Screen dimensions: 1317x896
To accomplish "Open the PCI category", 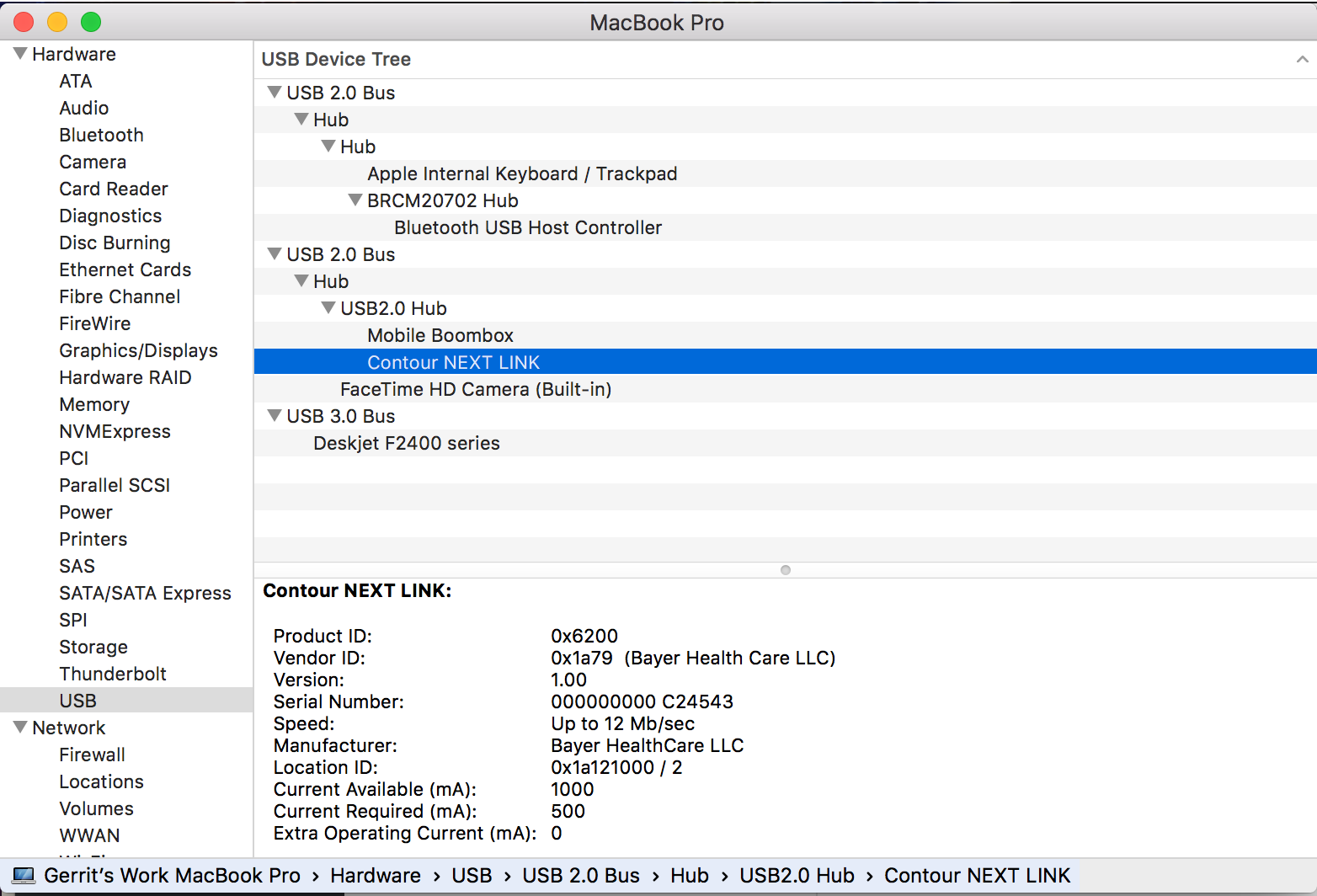I will (x=74, y=458).
